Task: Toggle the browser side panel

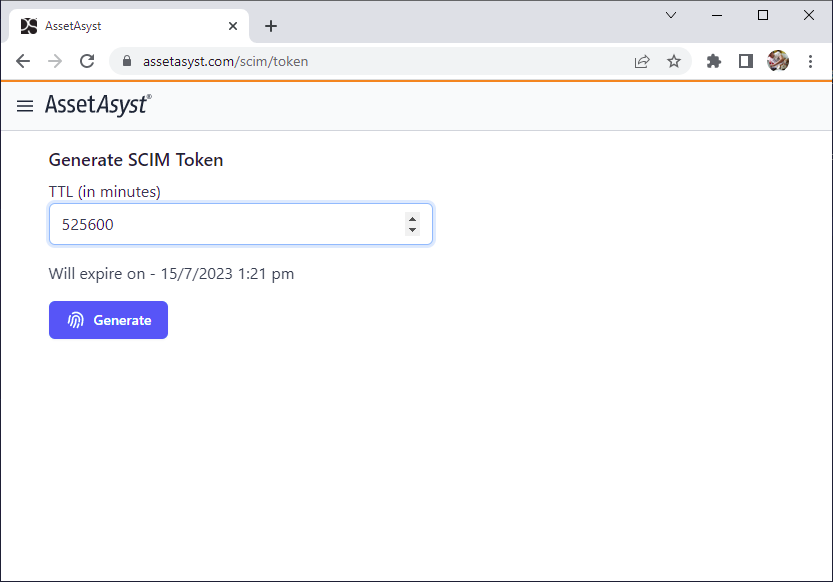Action: (x=746, y=62)
